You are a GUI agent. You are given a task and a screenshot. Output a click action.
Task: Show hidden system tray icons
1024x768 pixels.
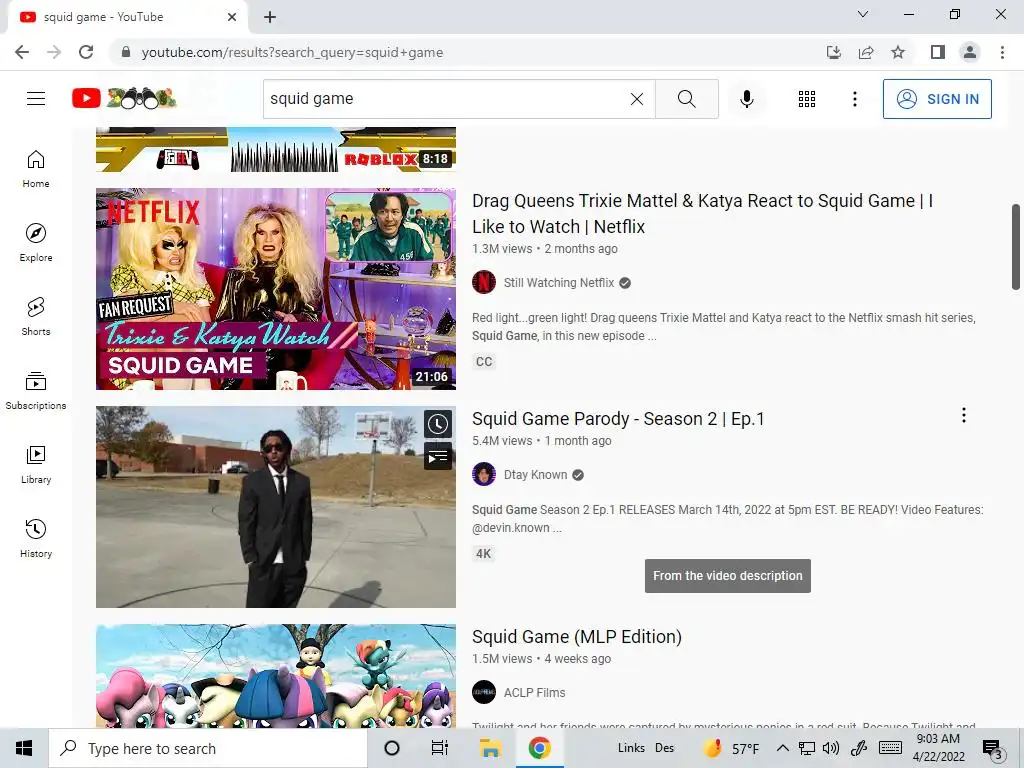tap(782, 748)
